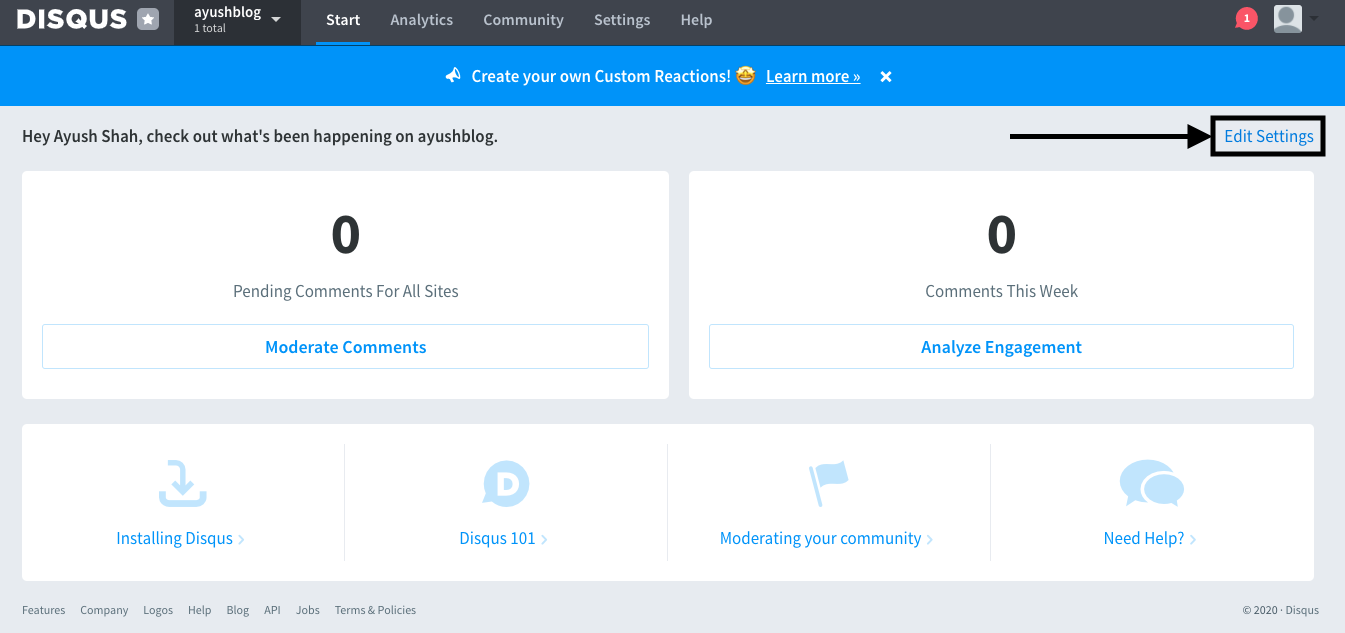Open the Edit Settings link
The image size is (1345, 633).
(x=1269, y=136)
